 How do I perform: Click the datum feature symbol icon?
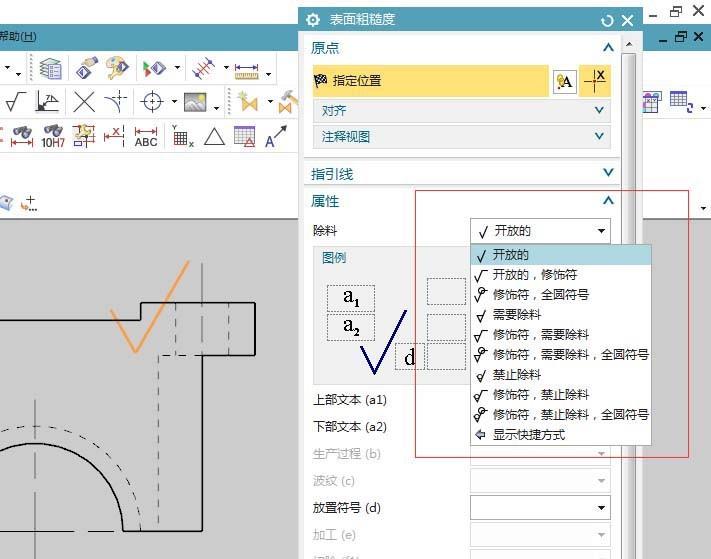point(48,102)
